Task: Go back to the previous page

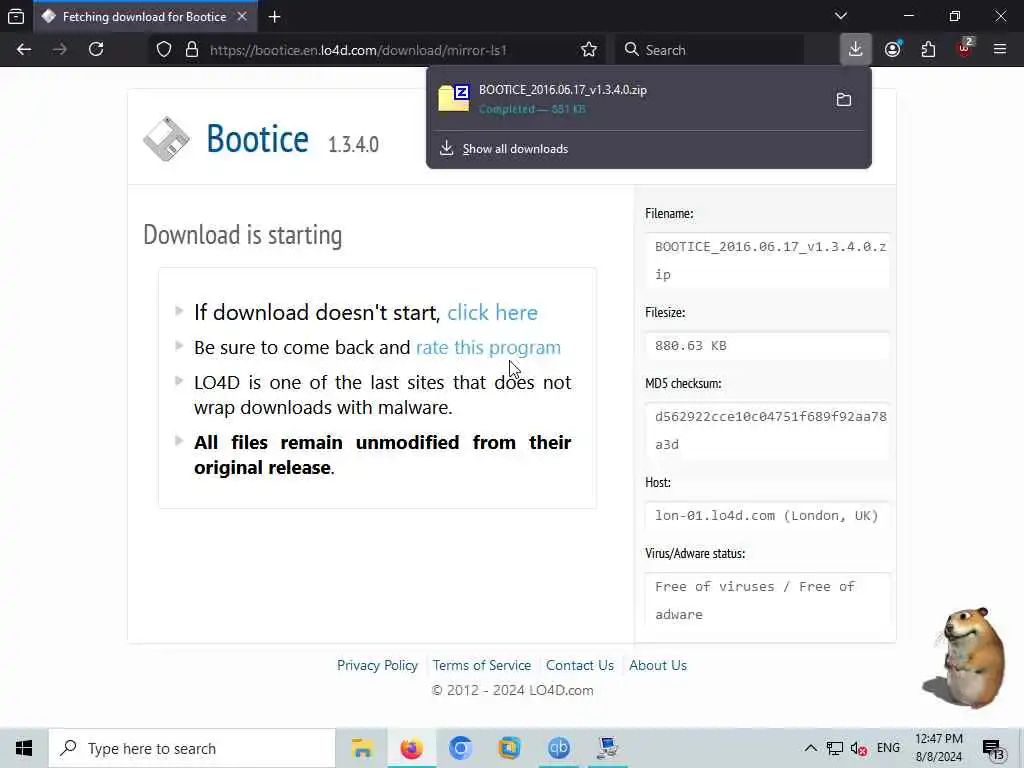Action: 24,50
